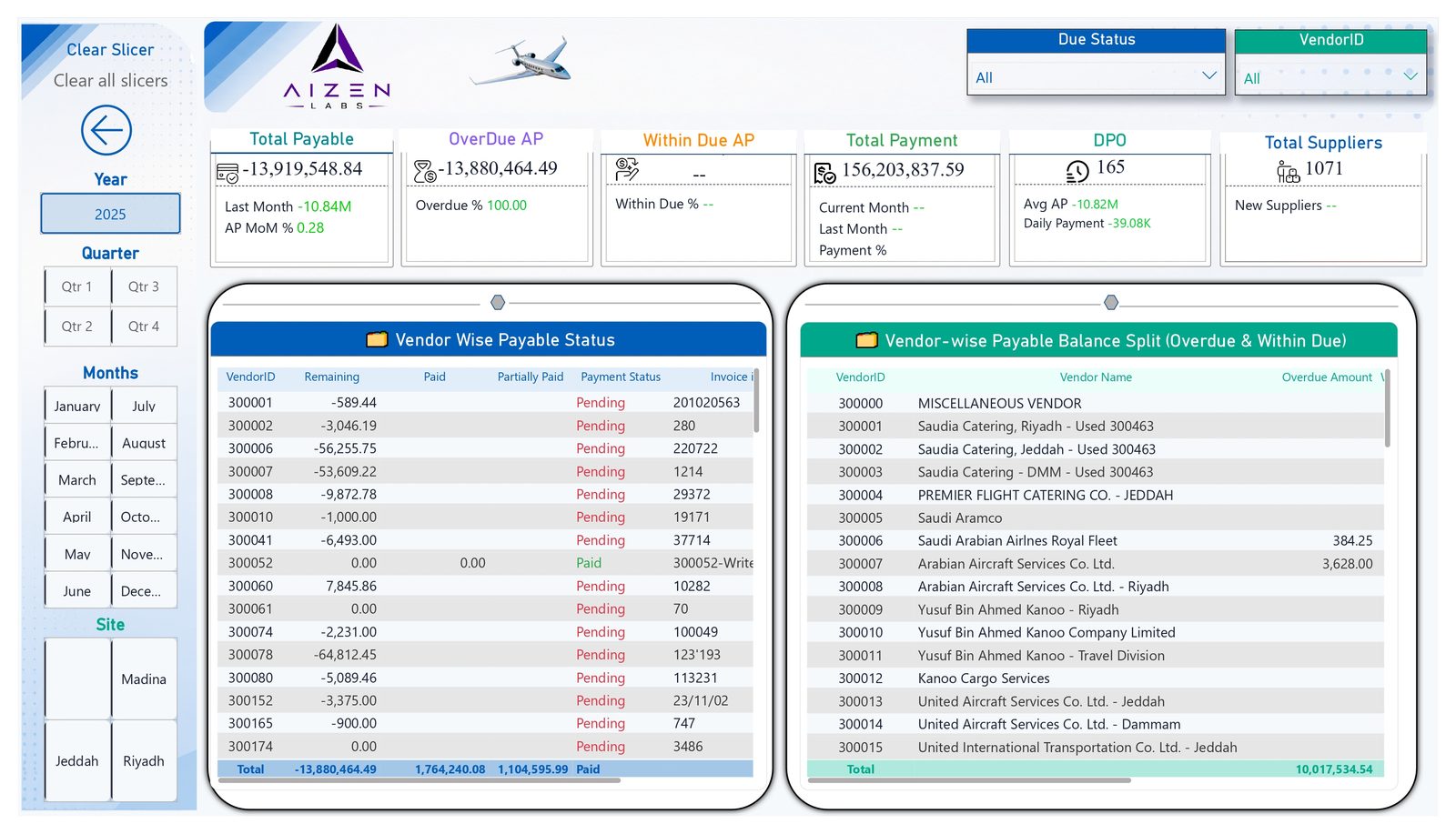Click vendor 300052 Paid status cell
This screenshot has height=834, width=1456.
point(589,563)
